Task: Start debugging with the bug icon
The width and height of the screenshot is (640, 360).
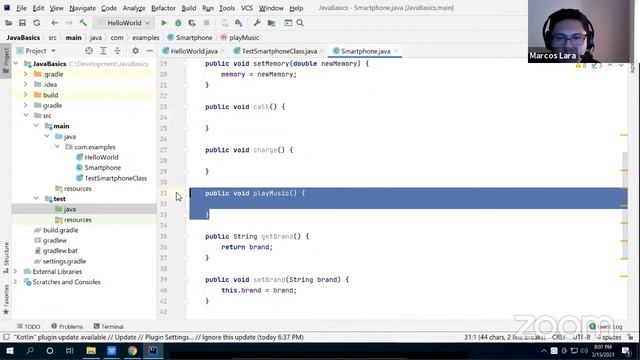Action: (x=178, y=23)
